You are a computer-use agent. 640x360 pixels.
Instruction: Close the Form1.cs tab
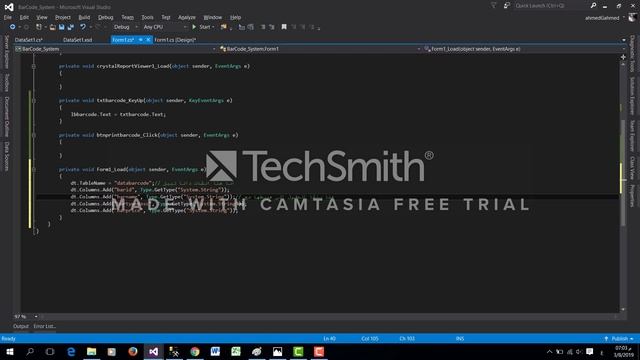tap(148, 40)
